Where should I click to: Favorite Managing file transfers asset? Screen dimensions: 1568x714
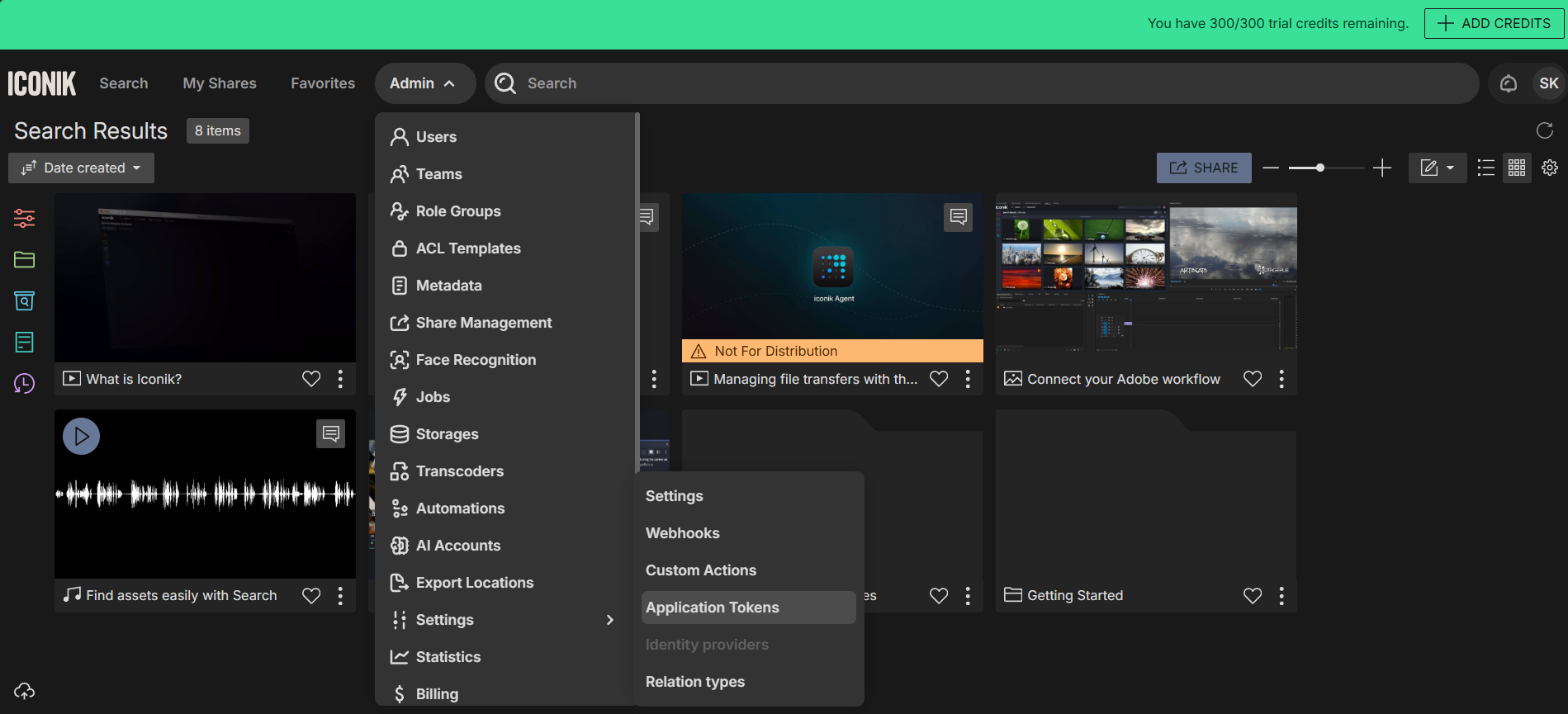pyautogui.click(x=939, y=379)
